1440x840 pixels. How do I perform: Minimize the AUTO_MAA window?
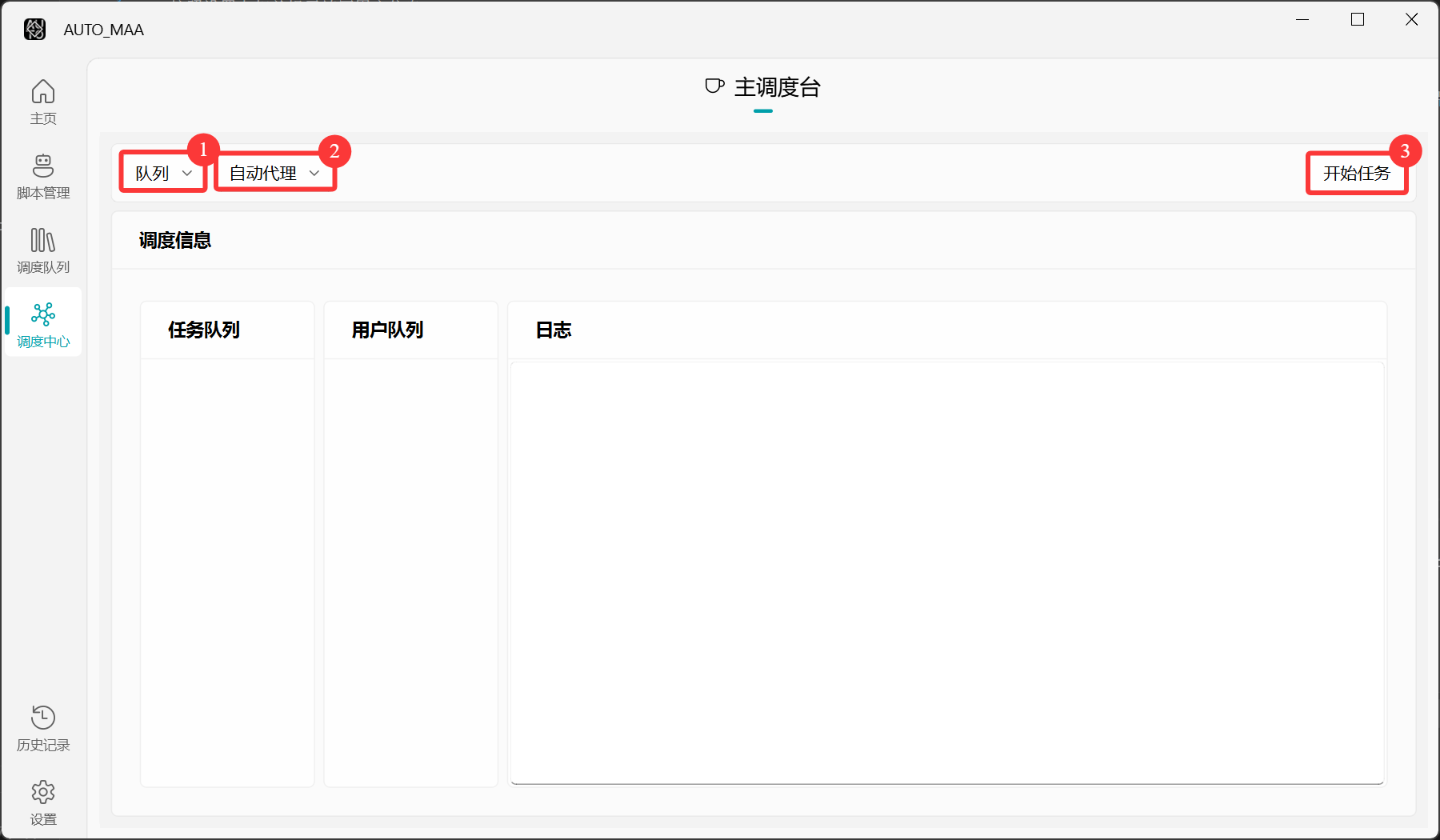tap(1302, 19)
